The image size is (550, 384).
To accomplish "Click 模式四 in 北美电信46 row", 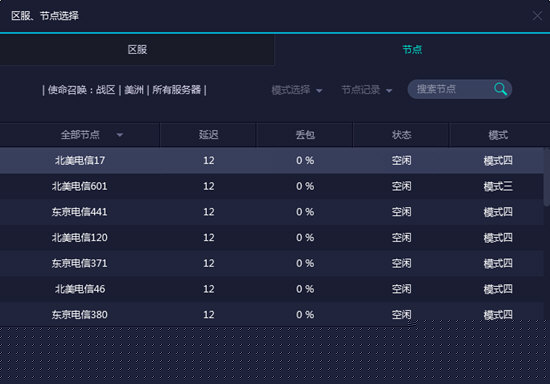I will point(498,289).
